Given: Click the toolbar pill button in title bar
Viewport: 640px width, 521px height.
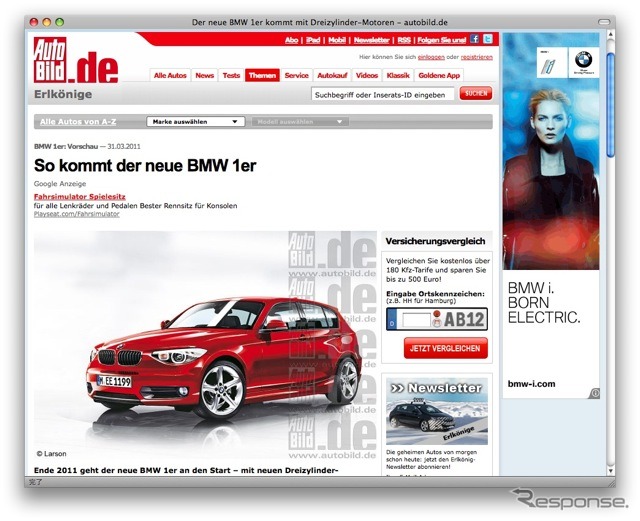Looking at the screenshot, I should tap(604, 22).
